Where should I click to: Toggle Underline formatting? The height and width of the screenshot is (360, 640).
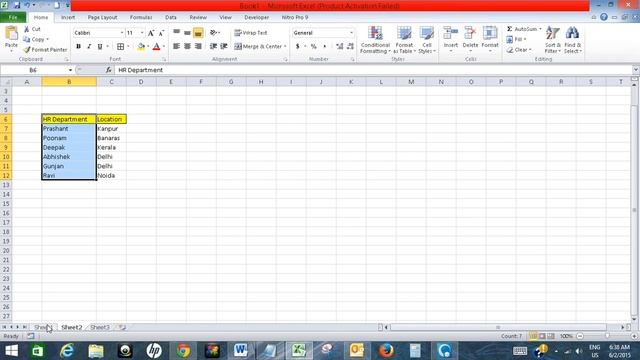tap(100, 47)
